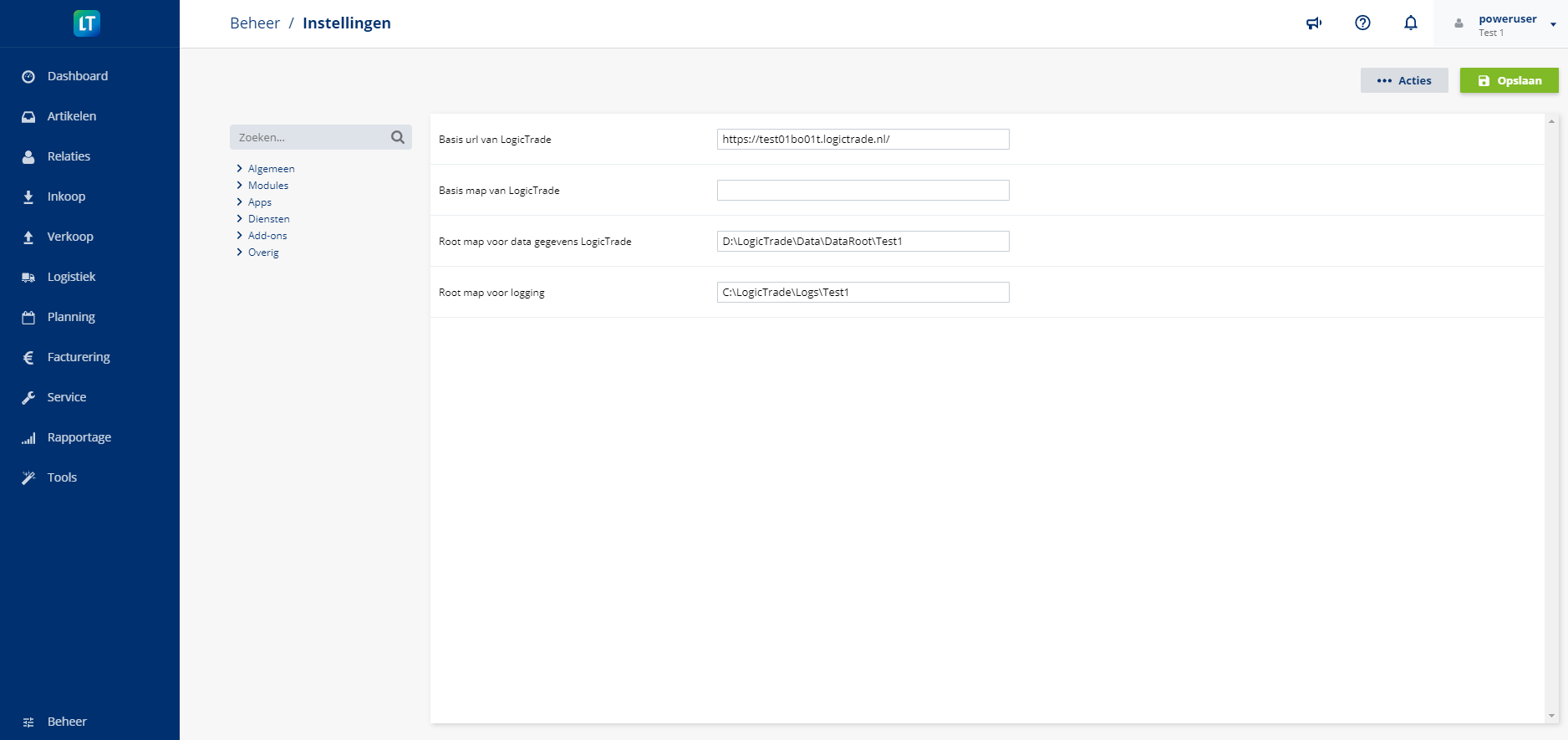1568x740 pixels.
Task: Select the Modules tree label
Action: point(268,185)
